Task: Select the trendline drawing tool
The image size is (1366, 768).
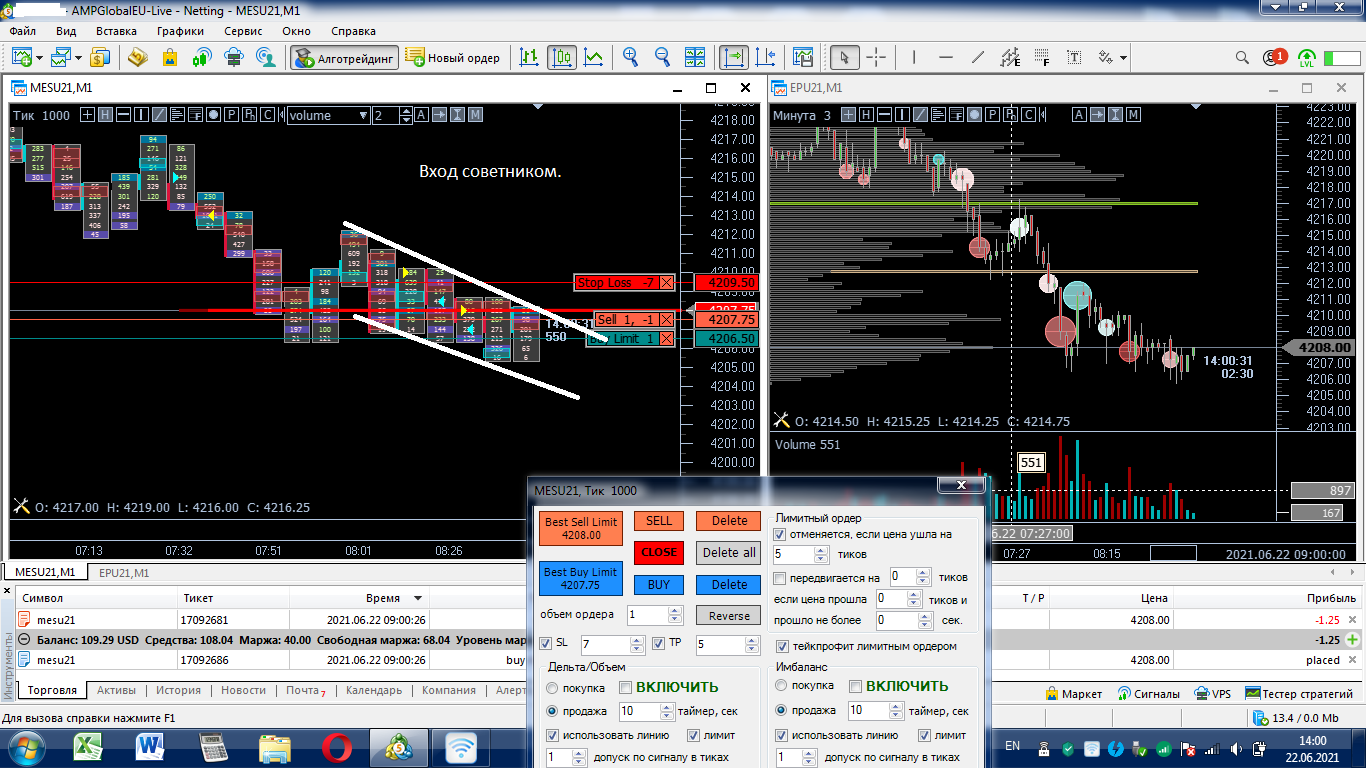Action: 978,58
